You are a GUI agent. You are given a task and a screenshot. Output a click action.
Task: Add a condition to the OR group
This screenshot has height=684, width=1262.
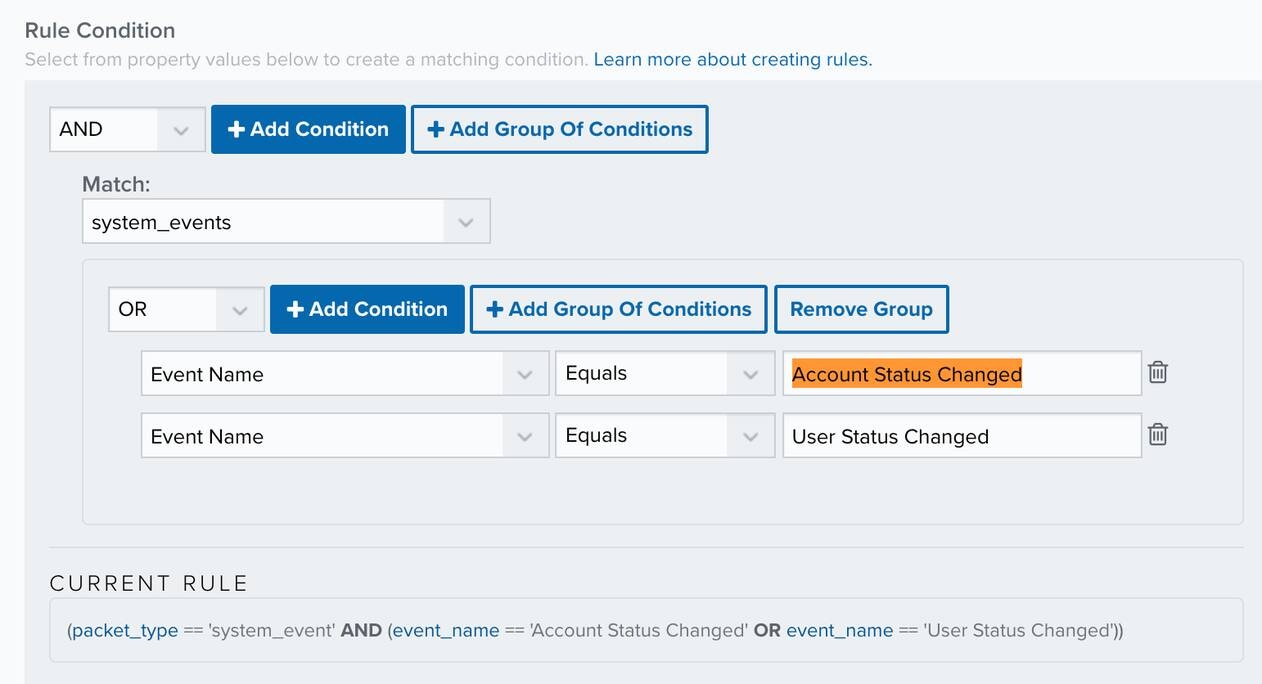pyautogui.click(x=367, y=310)
